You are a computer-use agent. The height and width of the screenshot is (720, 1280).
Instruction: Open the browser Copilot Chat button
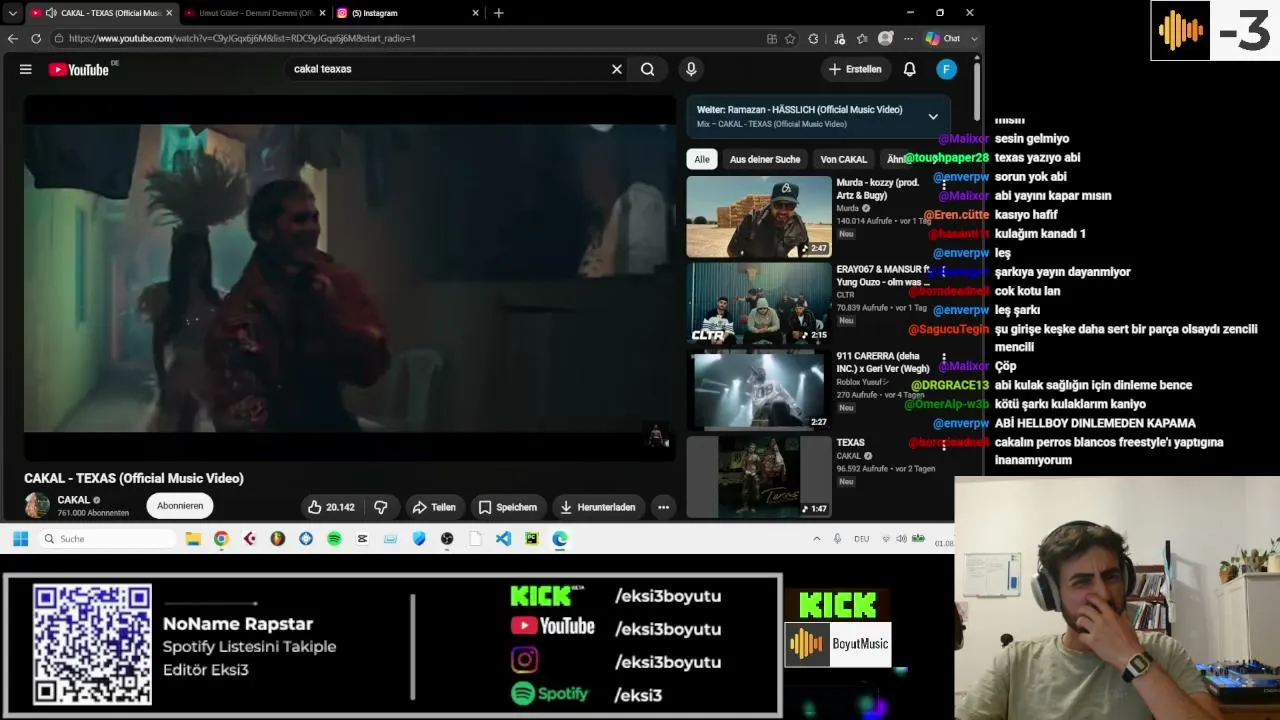pyautogui.click(x=943, y=38)
